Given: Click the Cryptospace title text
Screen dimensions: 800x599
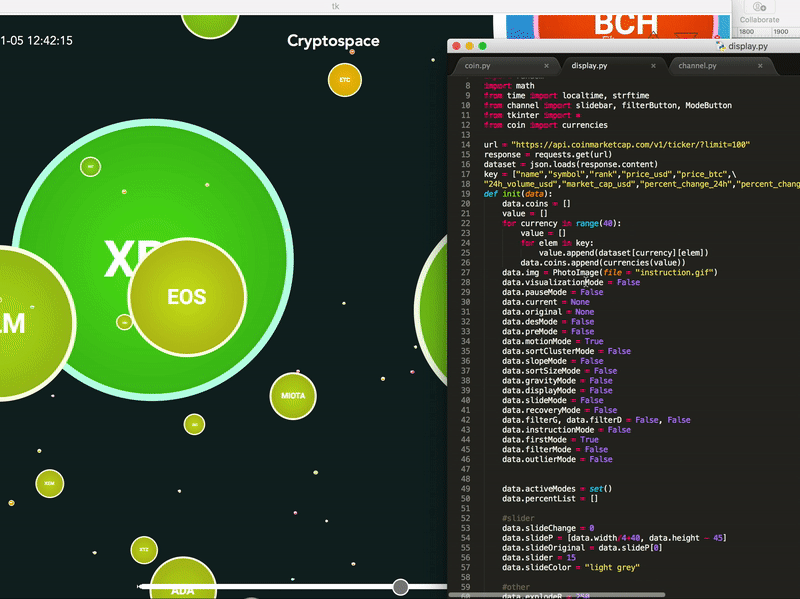Looking at the screenshot, I should tap(333, 40).
